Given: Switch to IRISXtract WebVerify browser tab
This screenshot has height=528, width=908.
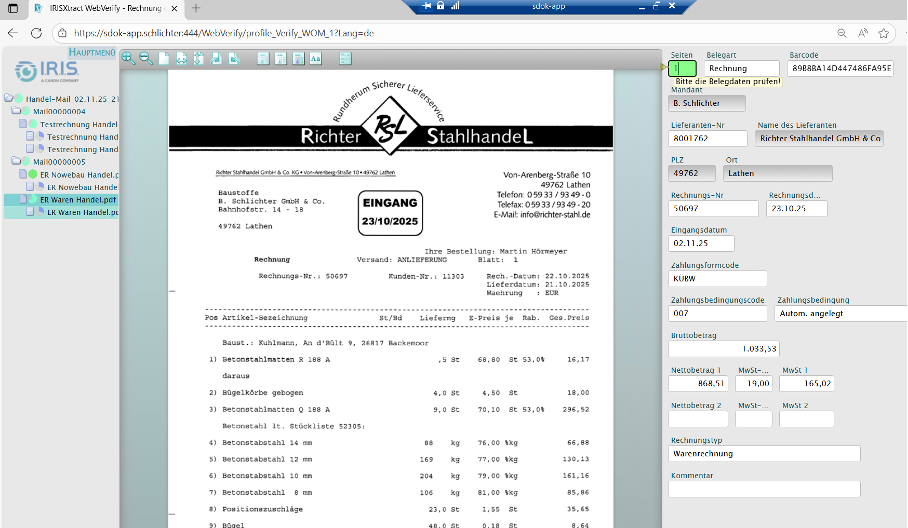Looking at the screenshot, I should click(x=105, y=8).
